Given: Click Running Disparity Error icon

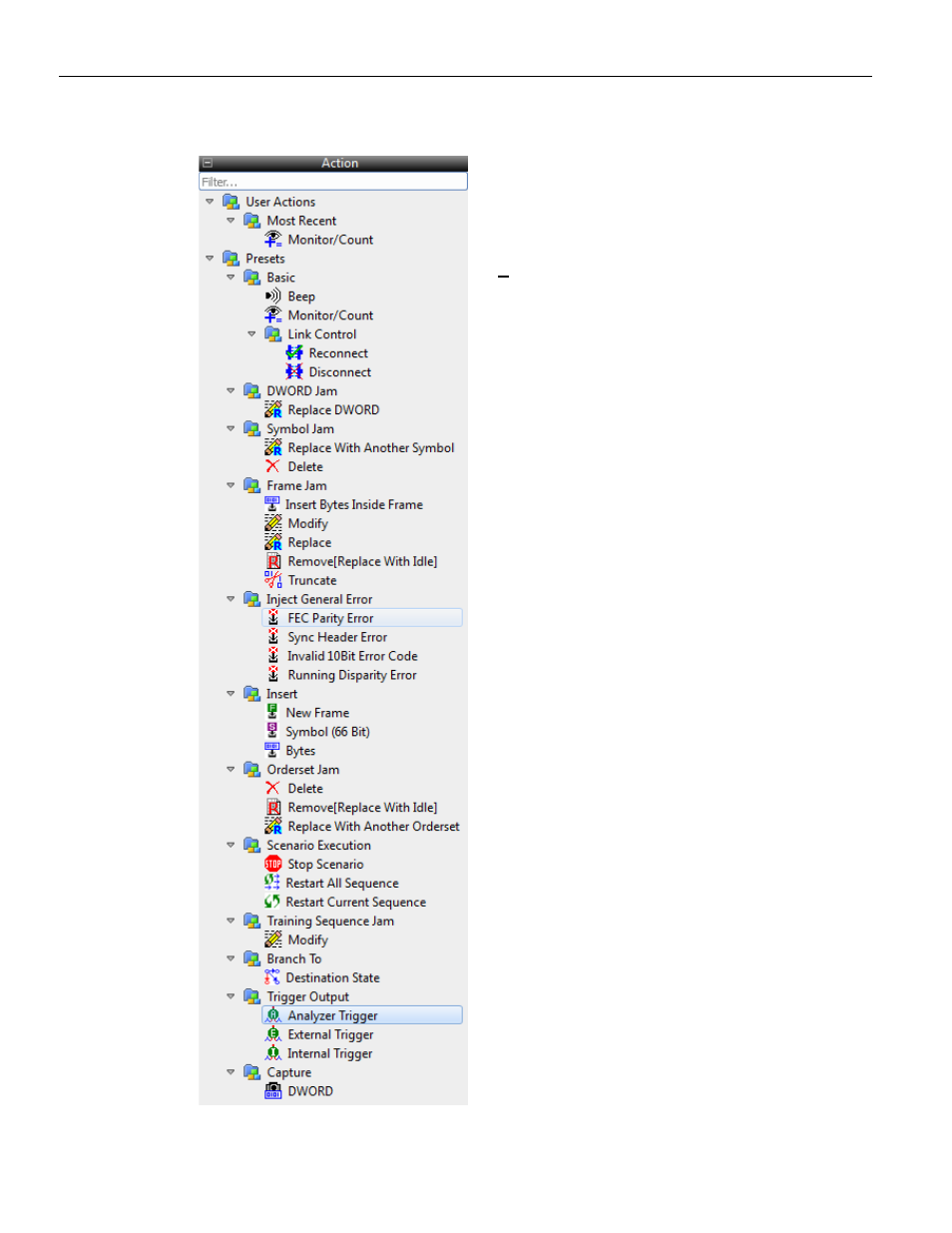Looking at the screenshot, I should (272, 676).
